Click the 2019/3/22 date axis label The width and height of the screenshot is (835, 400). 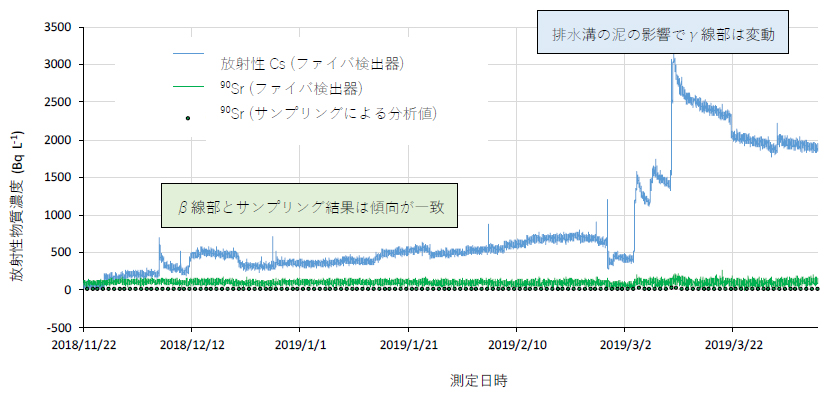click(733, 345)
